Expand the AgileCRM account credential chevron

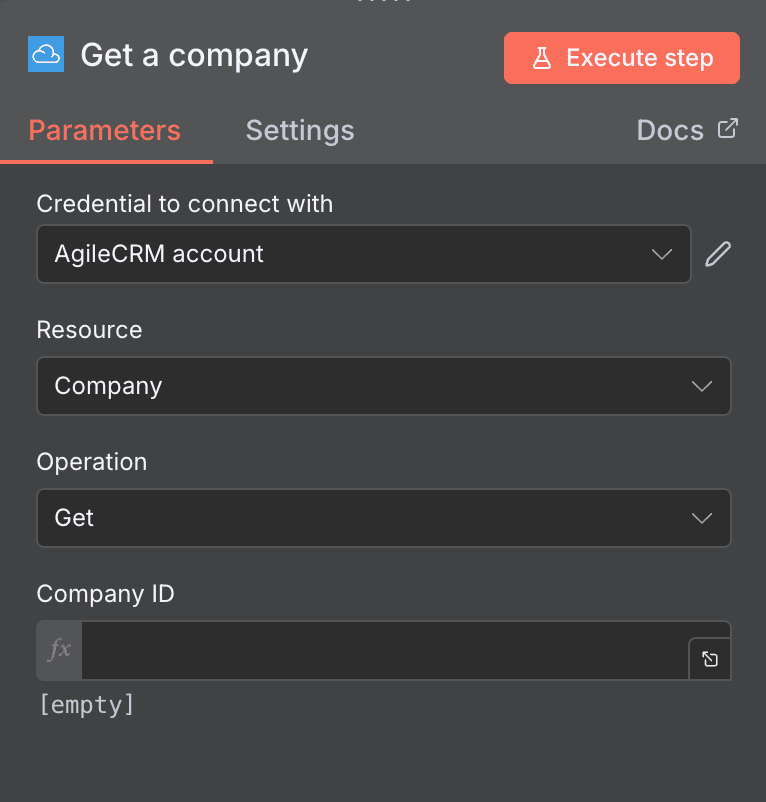click(662, 254)
